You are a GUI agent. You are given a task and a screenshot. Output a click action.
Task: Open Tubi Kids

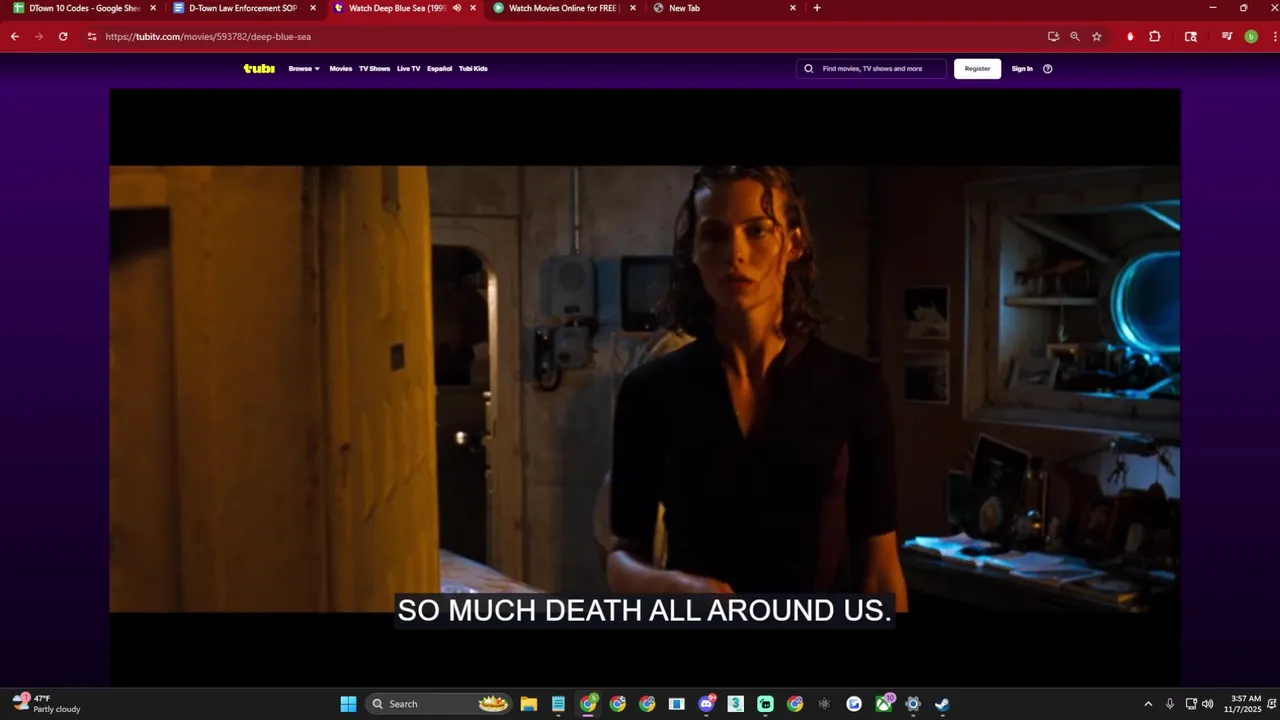click(473, 69)
